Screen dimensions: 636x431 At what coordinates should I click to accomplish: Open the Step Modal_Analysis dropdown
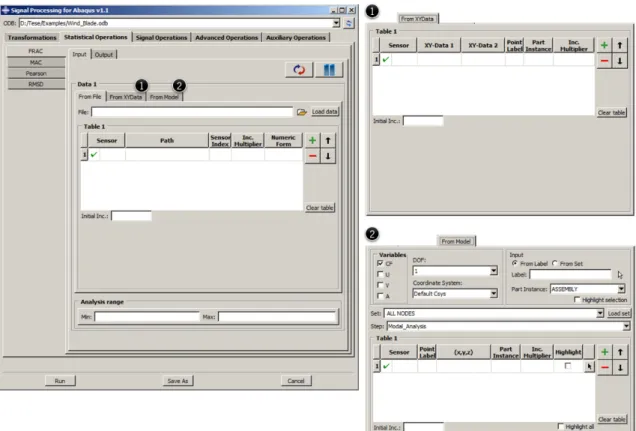[627, 326]
